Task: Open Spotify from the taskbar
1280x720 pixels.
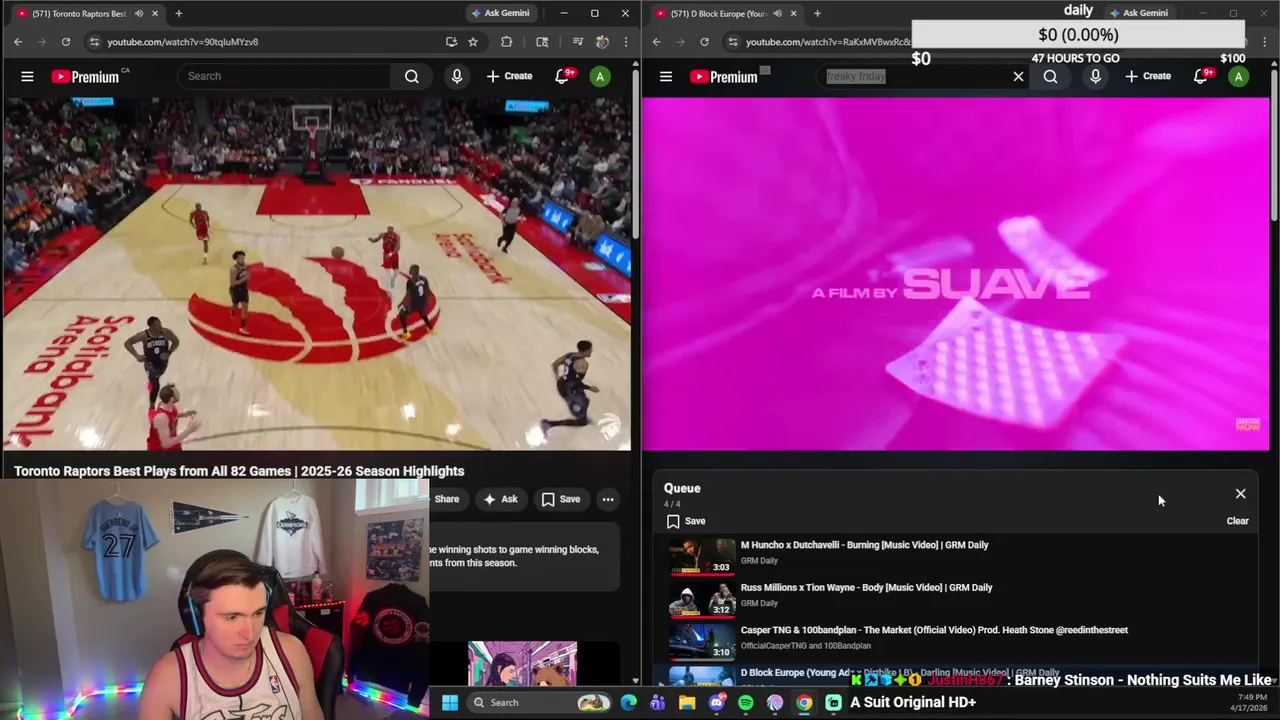Action: coord(746,703)
